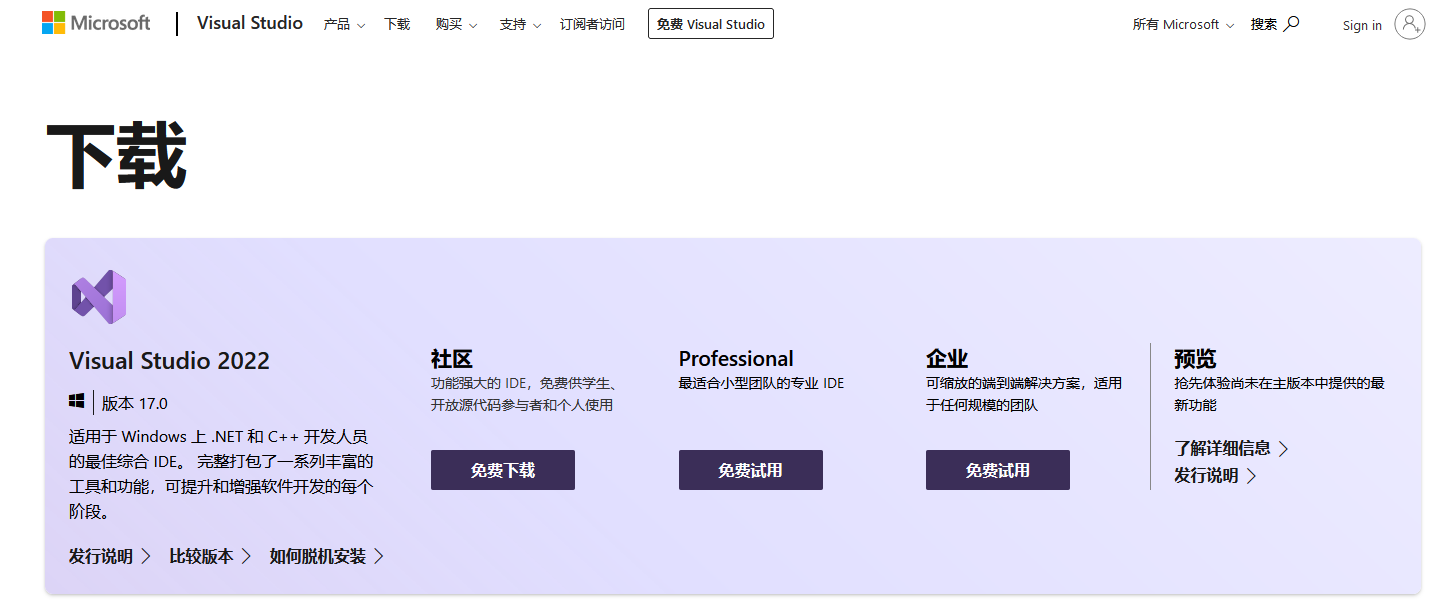Expand the 产品 menu

point(344,24)
